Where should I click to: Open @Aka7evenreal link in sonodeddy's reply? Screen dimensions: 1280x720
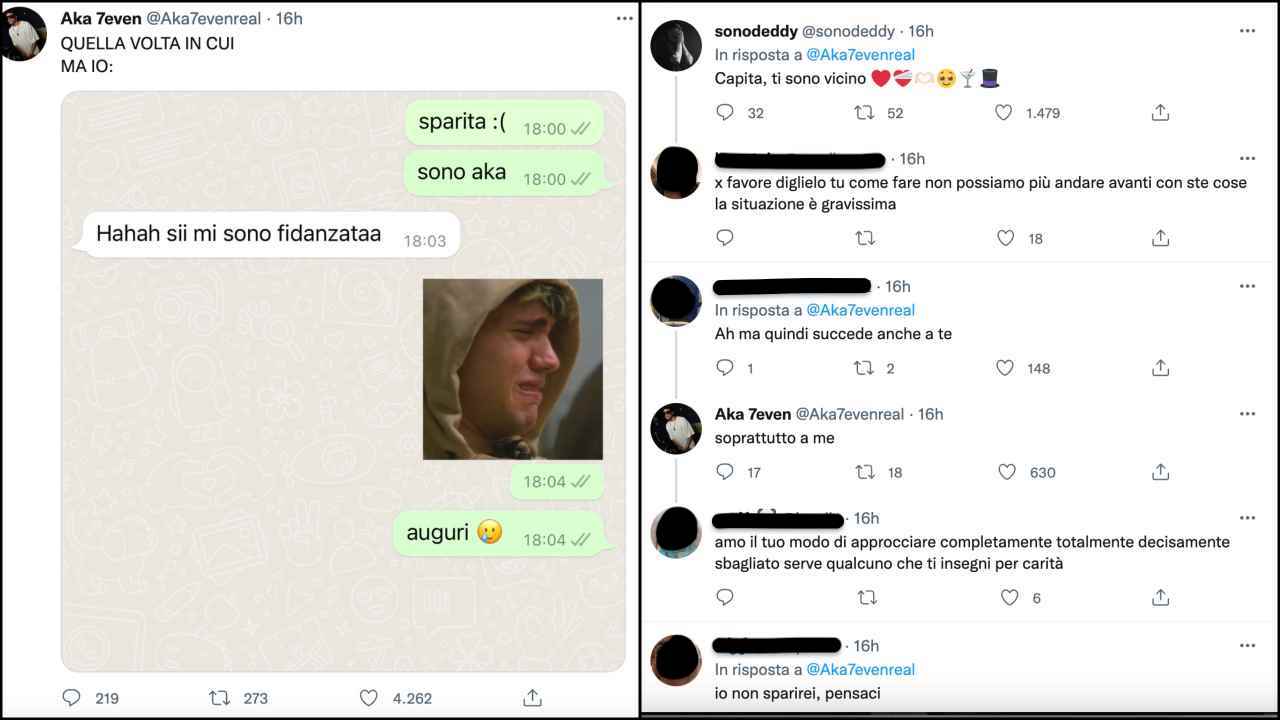[x=860, y=55]
